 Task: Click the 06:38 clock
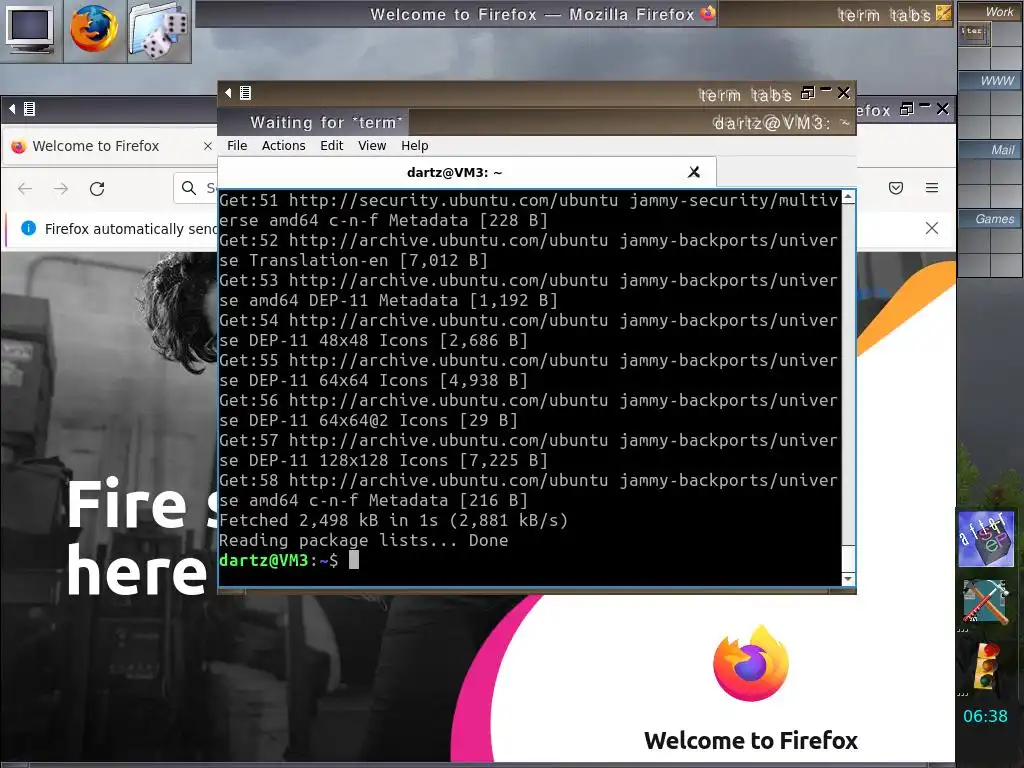985,716
